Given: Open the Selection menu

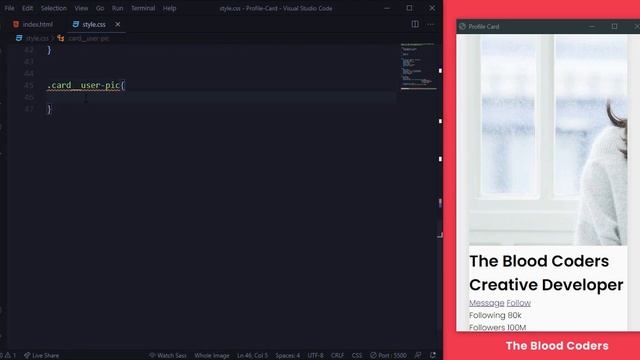Looking at the screenshot, I should click(x=53, y=8).
